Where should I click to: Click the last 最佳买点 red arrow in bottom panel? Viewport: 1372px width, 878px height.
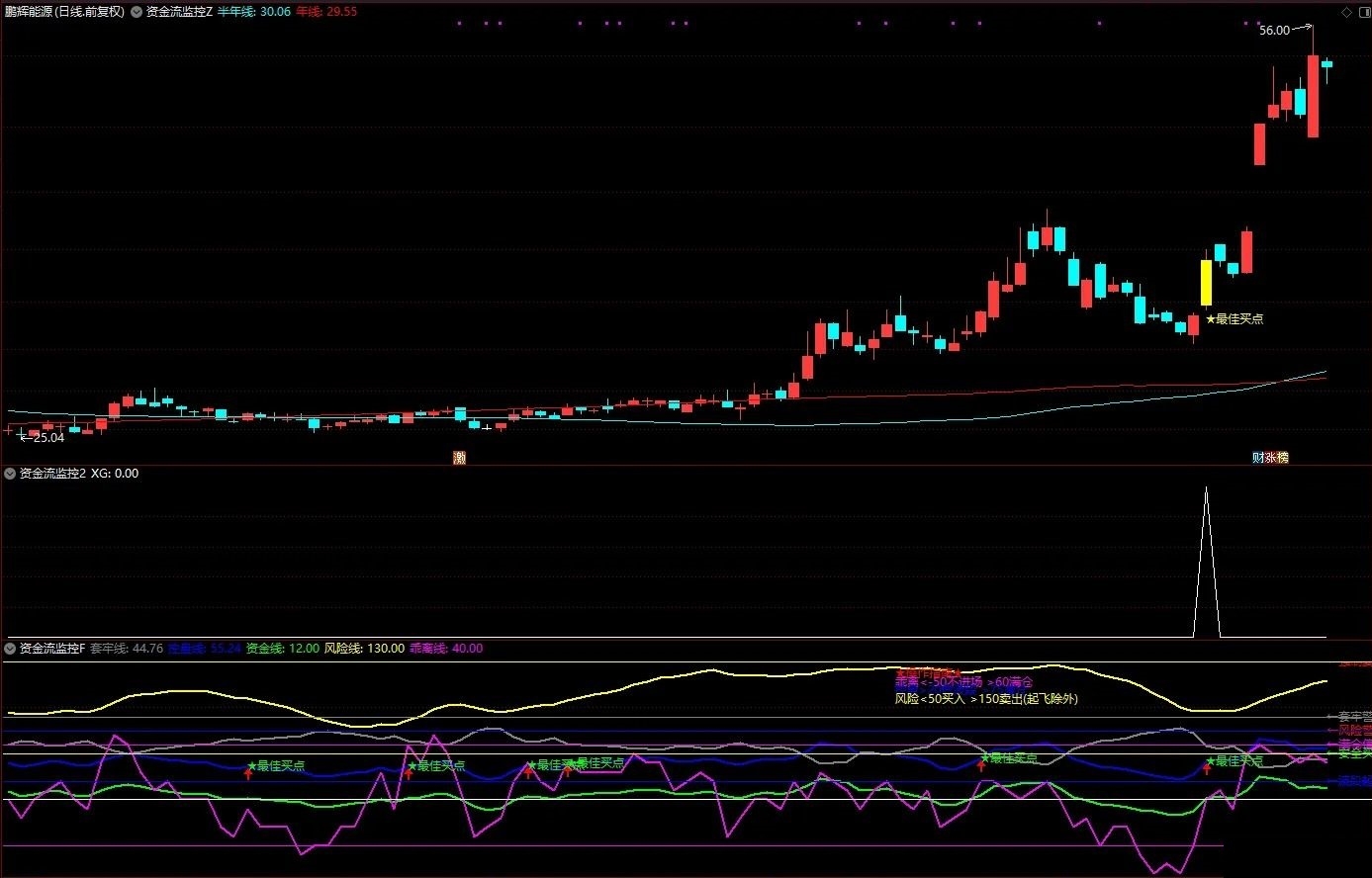(1207, 769)
